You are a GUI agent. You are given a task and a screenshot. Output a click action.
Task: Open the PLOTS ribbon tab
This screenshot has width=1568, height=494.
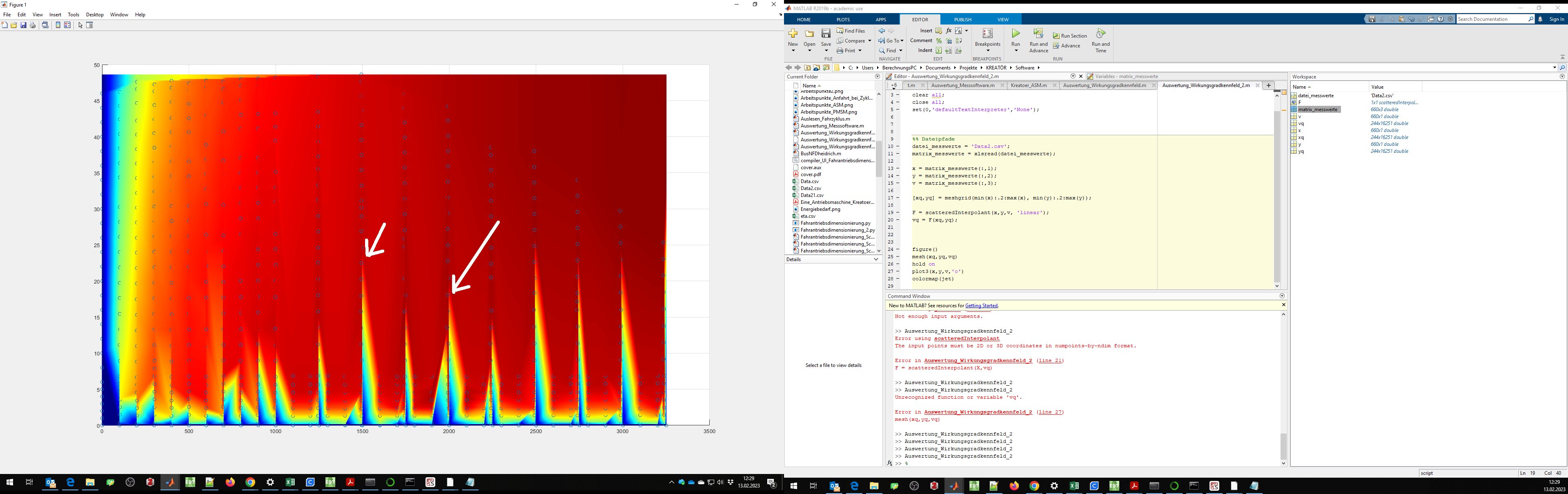pos(843,20)
